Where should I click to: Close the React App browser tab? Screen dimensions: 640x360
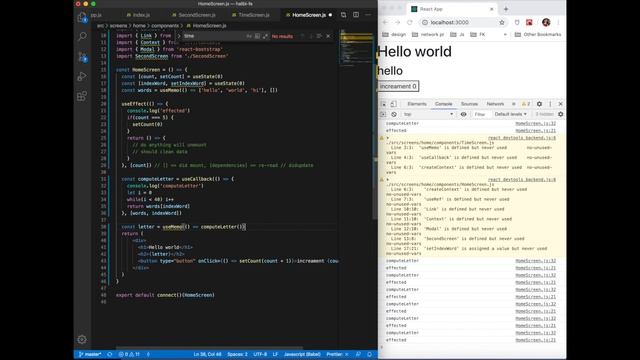pyautogui.click(x=491, y=9)
